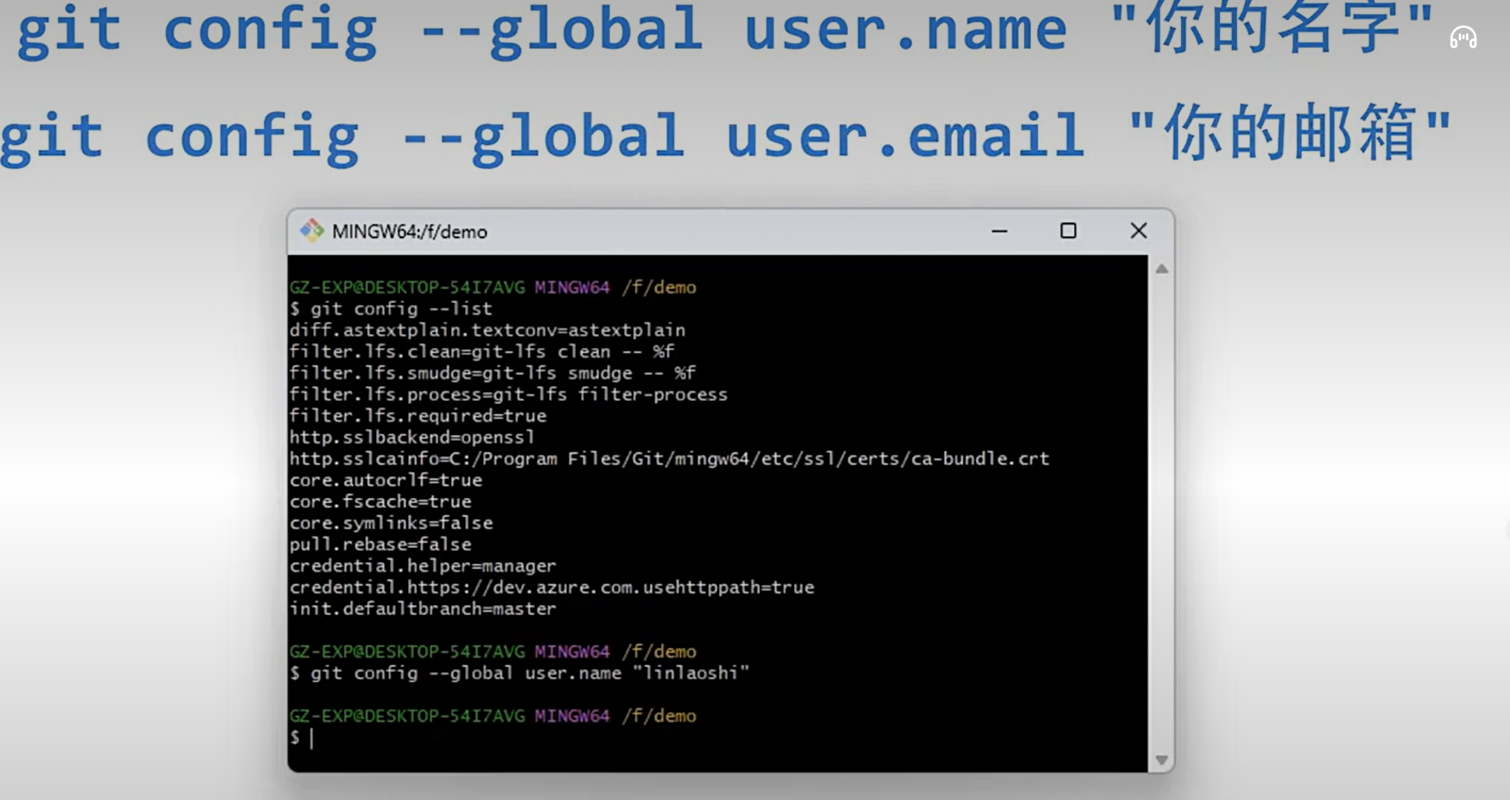Maximize the MINGW64 terminal window
Screen dimensions: 1510x800
(x=1068, y=231)
